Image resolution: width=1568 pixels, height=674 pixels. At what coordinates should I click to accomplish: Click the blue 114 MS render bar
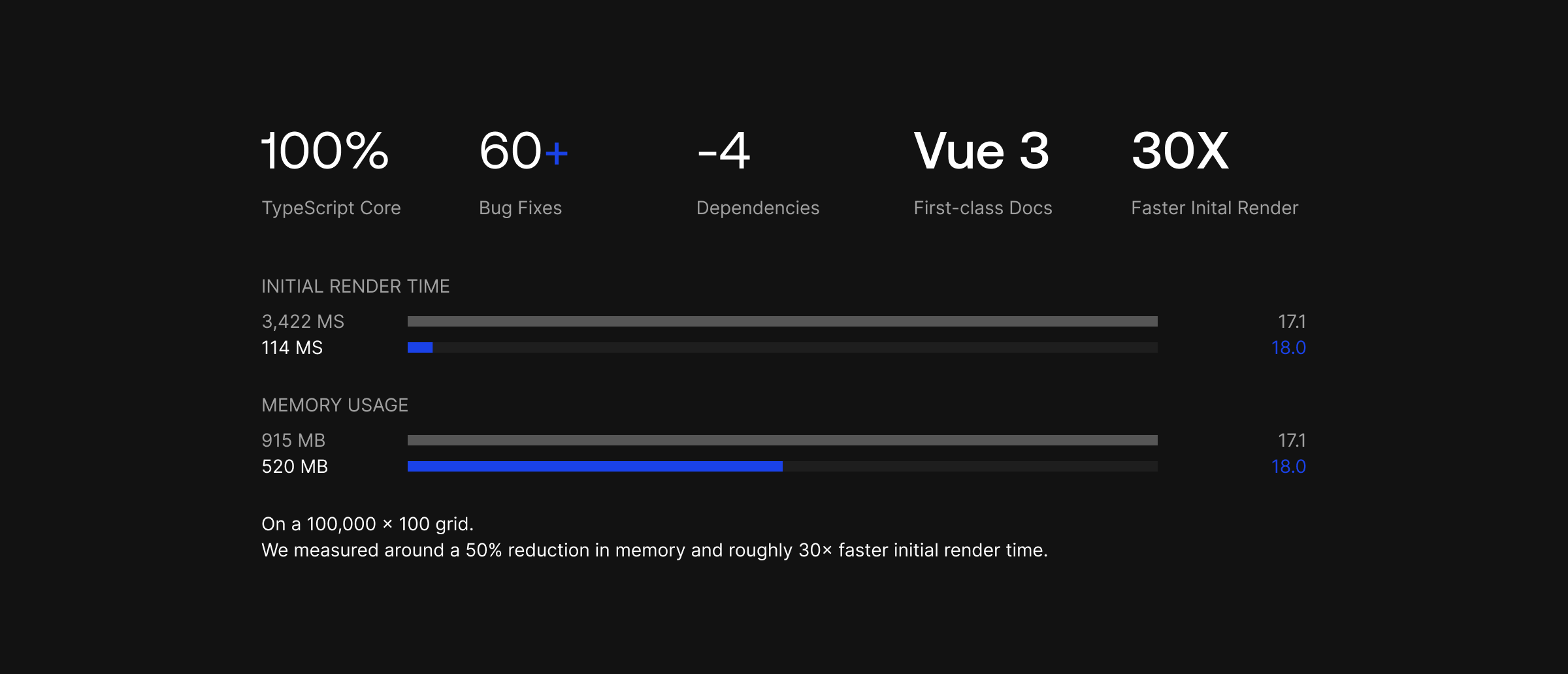tap(420, 347)
